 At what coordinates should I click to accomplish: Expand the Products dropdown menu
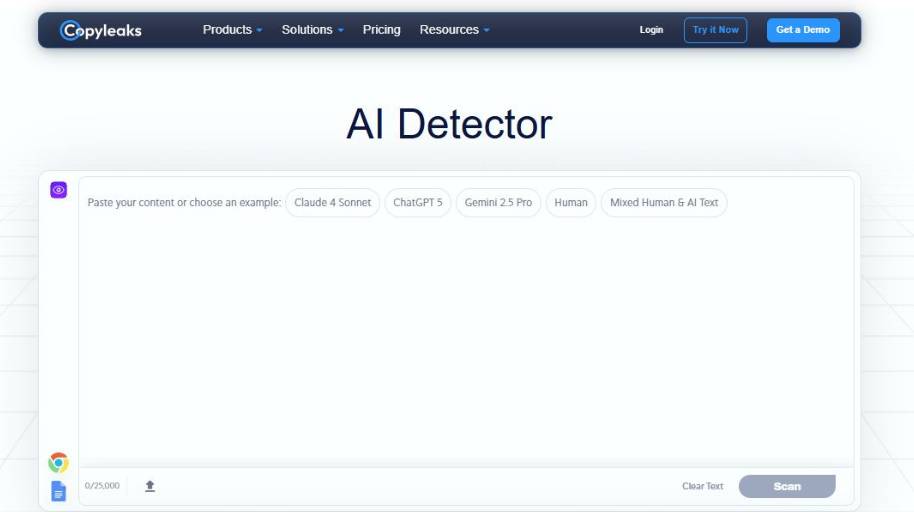coord(232,30)
